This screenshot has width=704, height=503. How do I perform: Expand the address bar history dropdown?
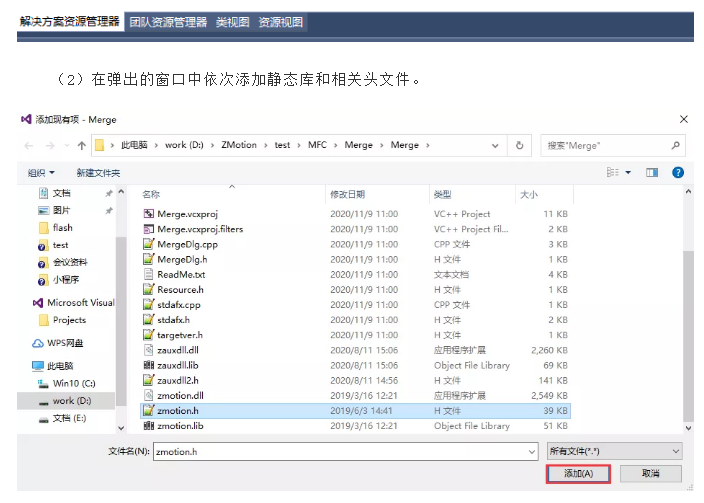pos(495,146)
